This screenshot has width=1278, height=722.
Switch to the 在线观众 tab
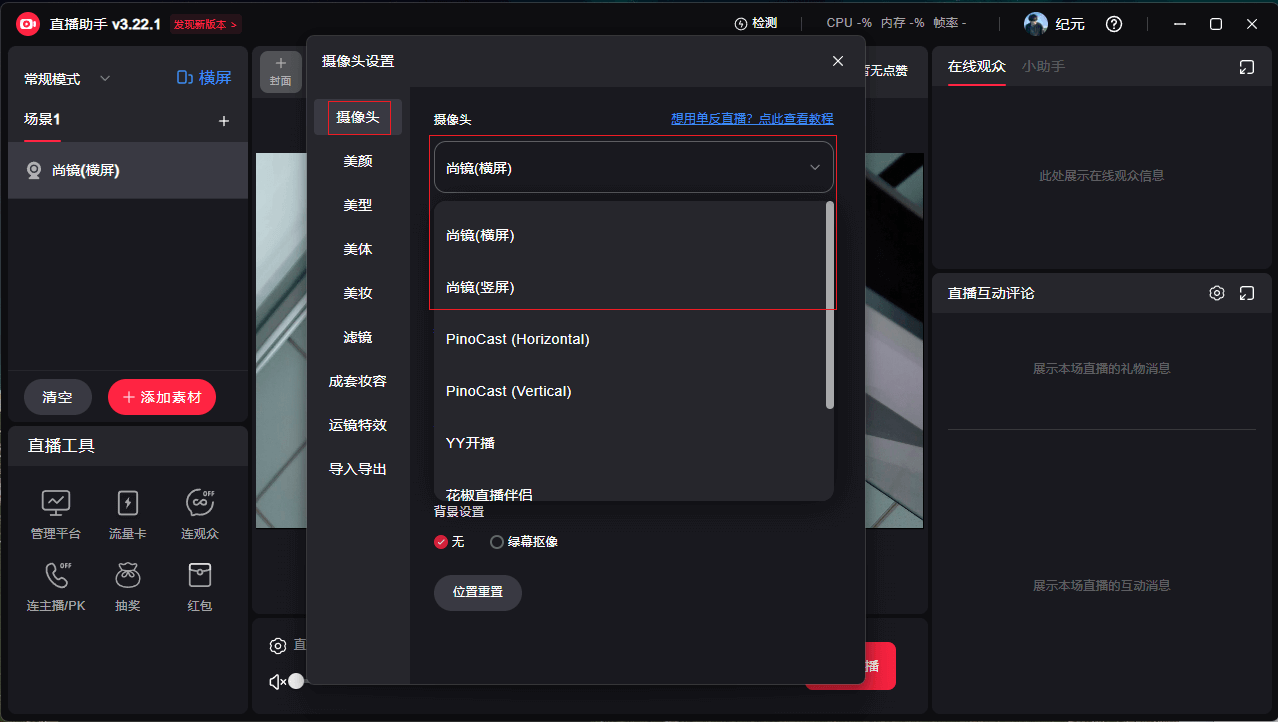pyautogui.click(x=977, y=66)
